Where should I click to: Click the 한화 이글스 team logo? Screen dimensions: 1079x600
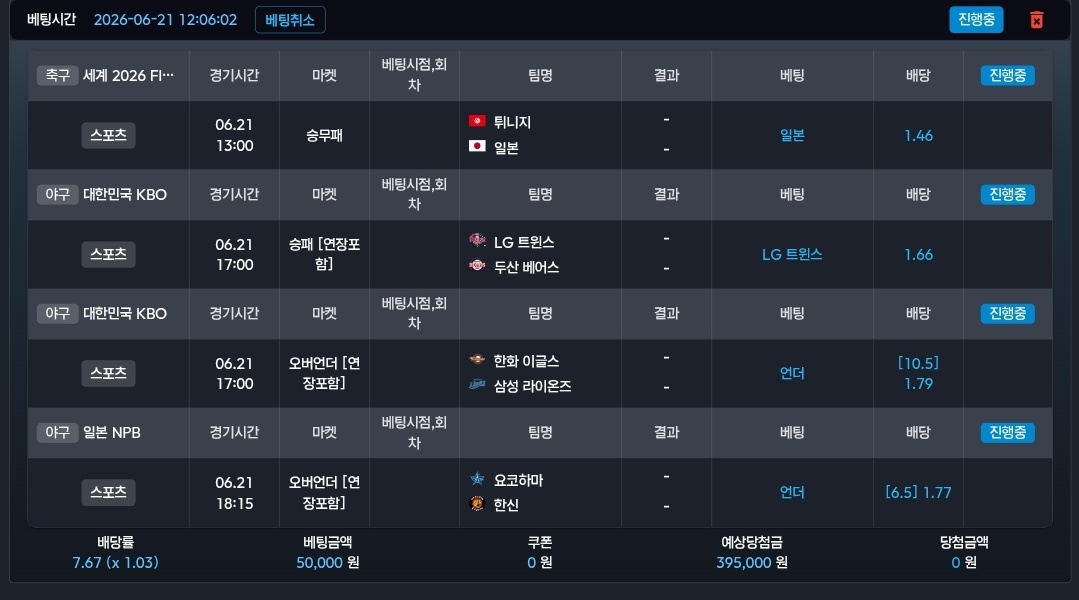click(x=477, y=359)
